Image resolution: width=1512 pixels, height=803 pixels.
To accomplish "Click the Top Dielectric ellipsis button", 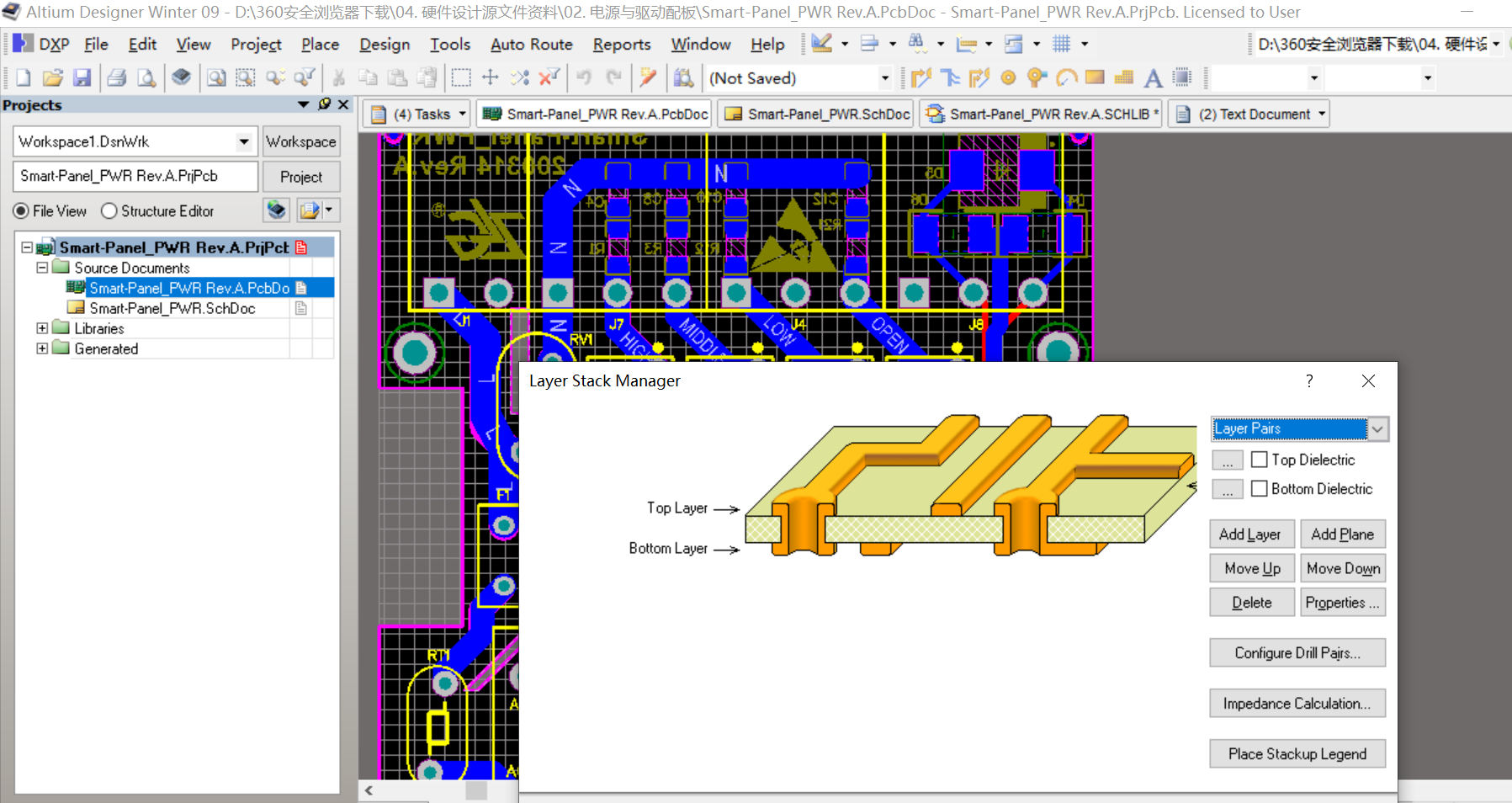I will (x=1228, y=460).
